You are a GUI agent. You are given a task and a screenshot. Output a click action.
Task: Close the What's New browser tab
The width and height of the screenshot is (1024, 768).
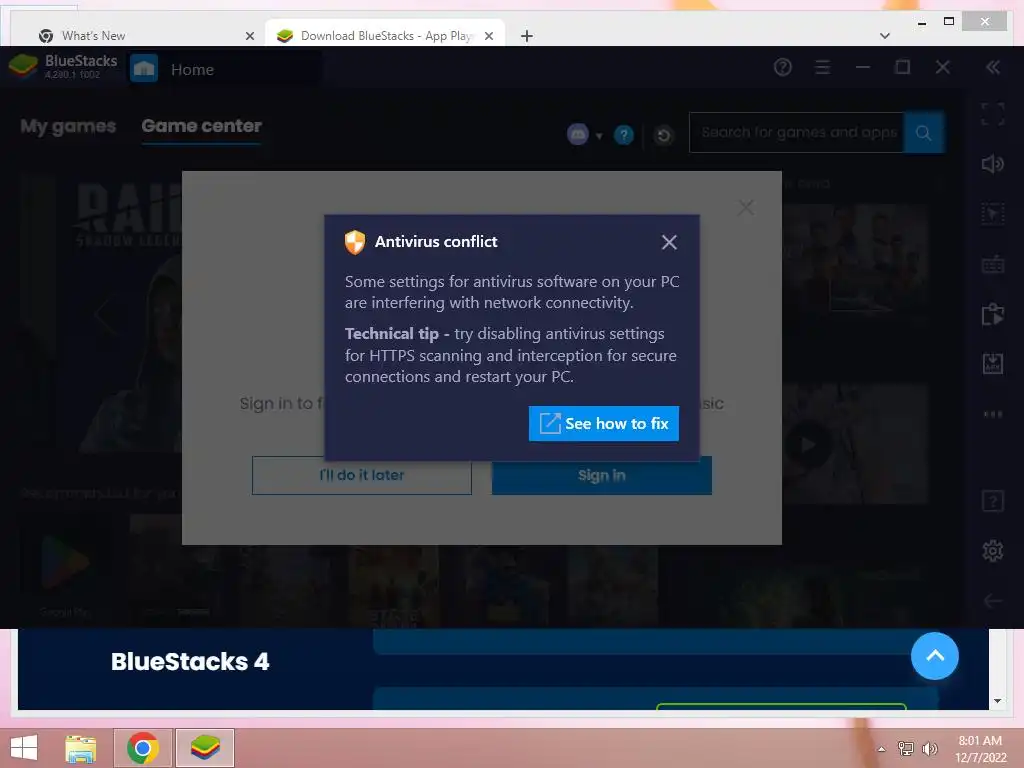(x=249, y=36)
